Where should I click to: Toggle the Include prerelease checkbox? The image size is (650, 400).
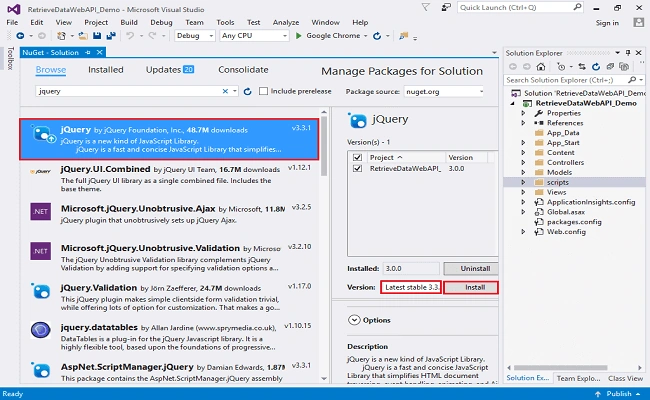[x=263, y=91]
